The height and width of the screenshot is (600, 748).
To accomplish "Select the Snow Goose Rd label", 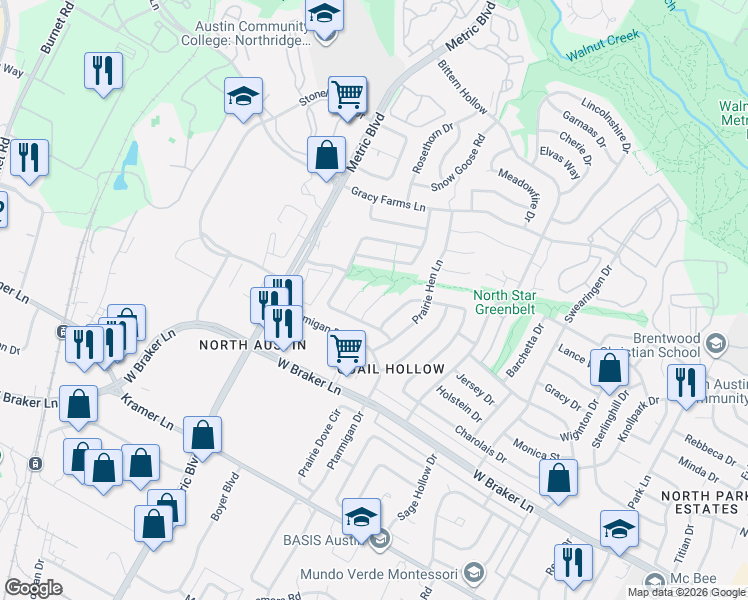I will (458, 163).
